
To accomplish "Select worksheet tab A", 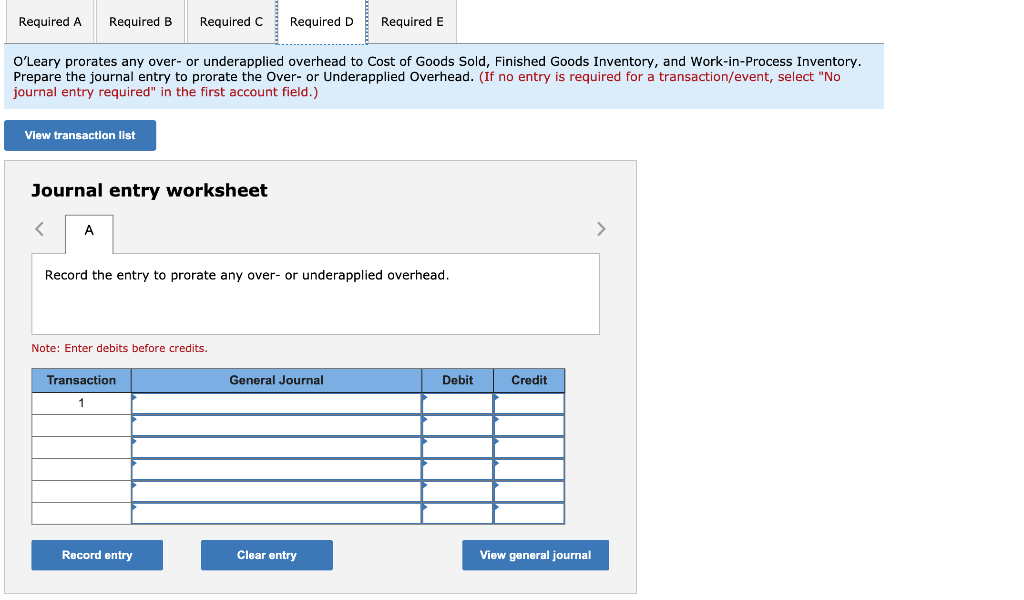I will 88,233.
